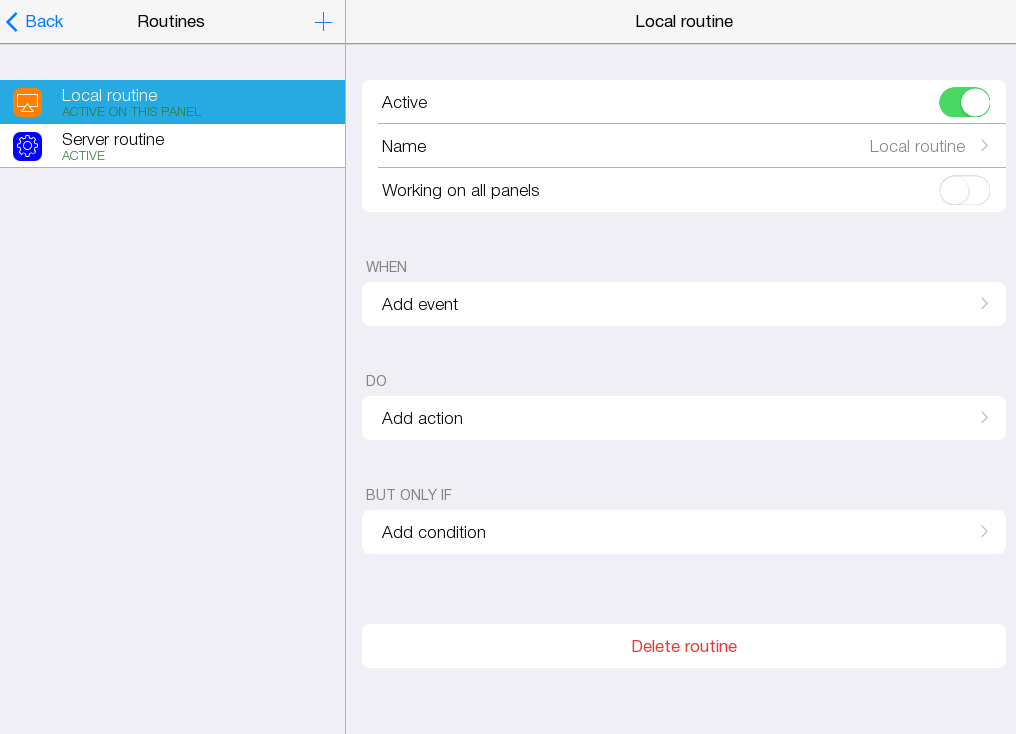Edit the Name value 'Local routine'
This screenshot has width=1016, height=734.
916,146
